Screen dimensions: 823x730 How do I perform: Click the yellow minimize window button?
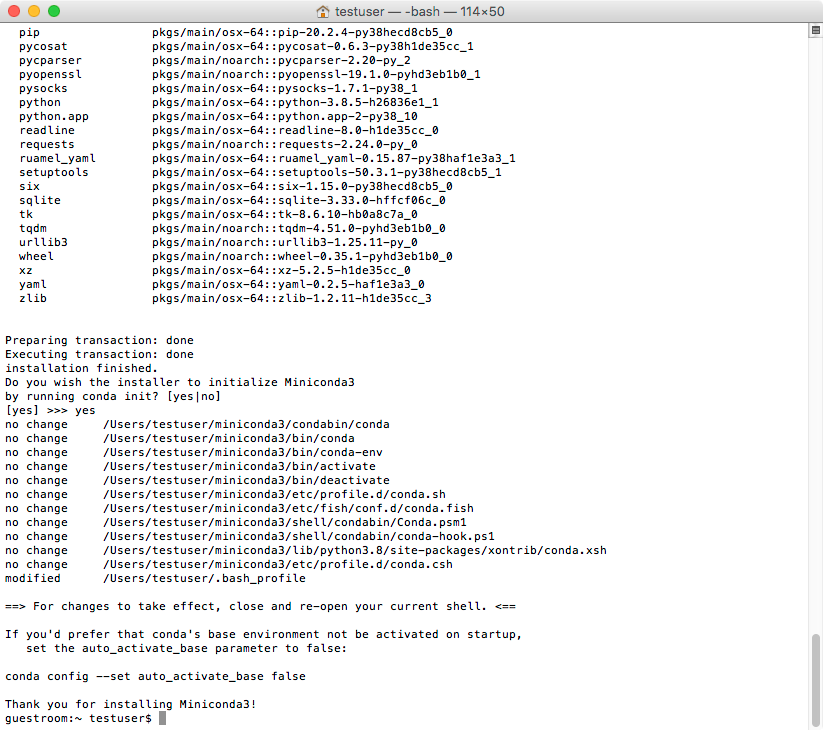point(34,11)
